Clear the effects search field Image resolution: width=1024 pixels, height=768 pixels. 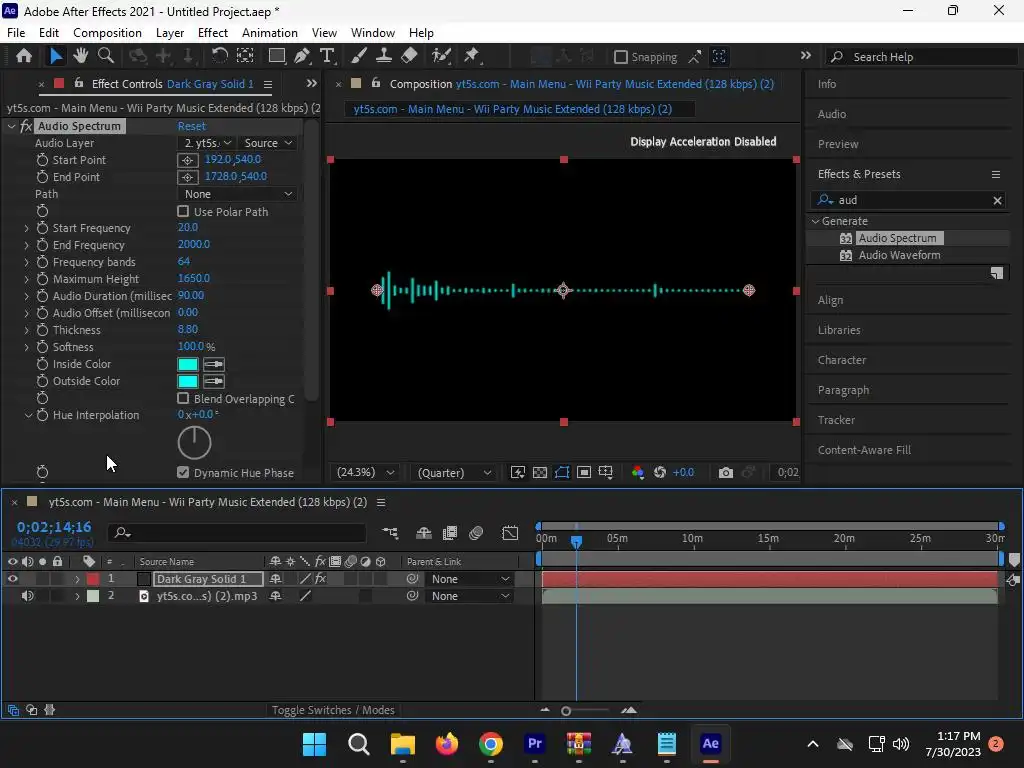point(997,200)
